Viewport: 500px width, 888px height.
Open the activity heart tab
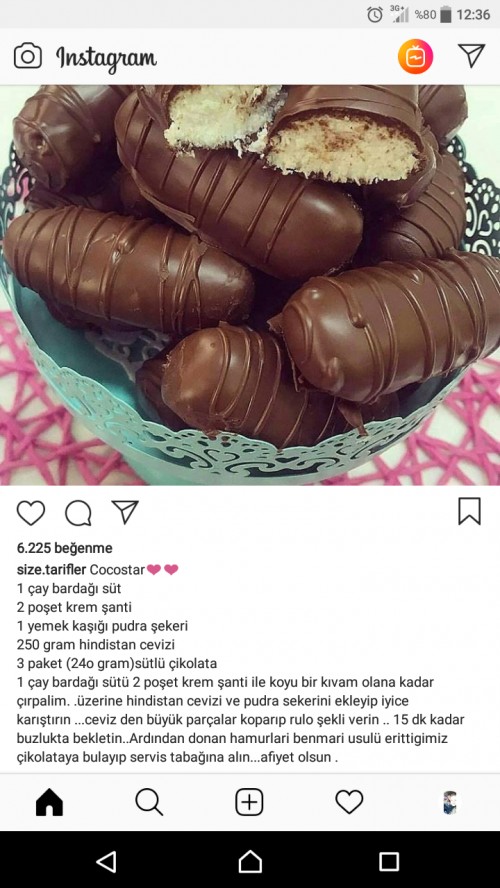(349, 802)
